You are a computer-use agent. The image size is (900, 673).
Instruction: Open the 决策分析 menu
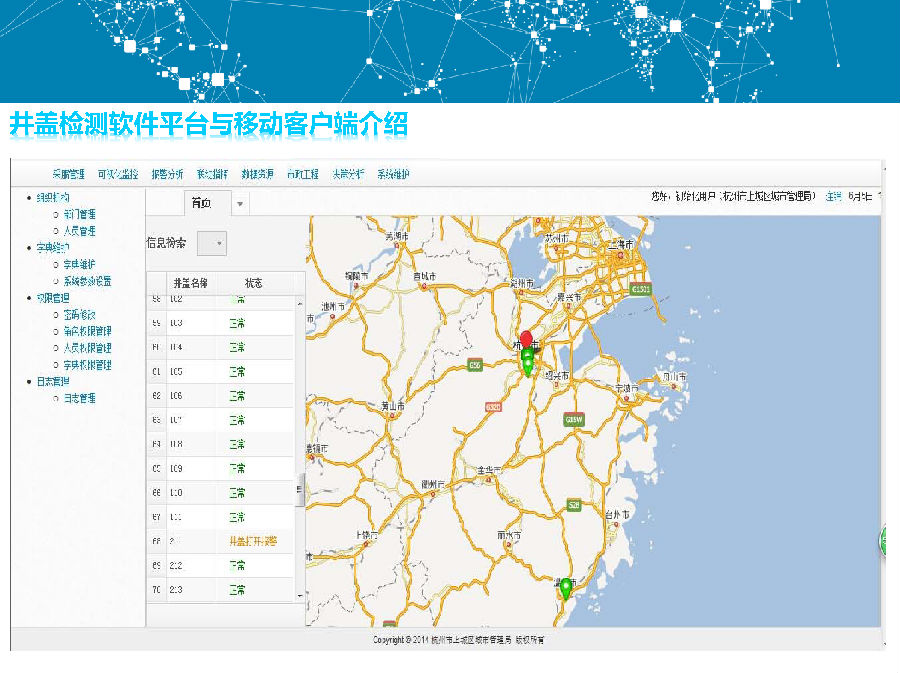[x=348, y=174]
